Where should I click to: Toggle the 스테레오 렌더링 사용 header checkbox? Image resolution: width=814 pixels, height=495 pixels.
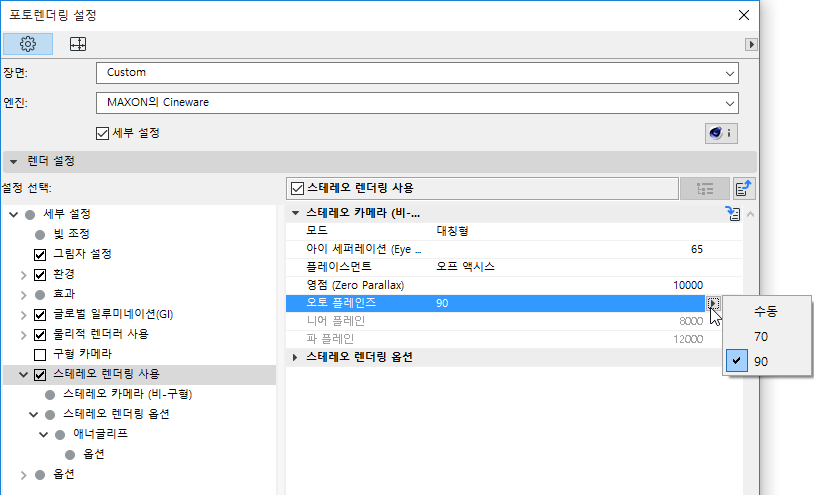pyautogui.click(x=297, y=188)
